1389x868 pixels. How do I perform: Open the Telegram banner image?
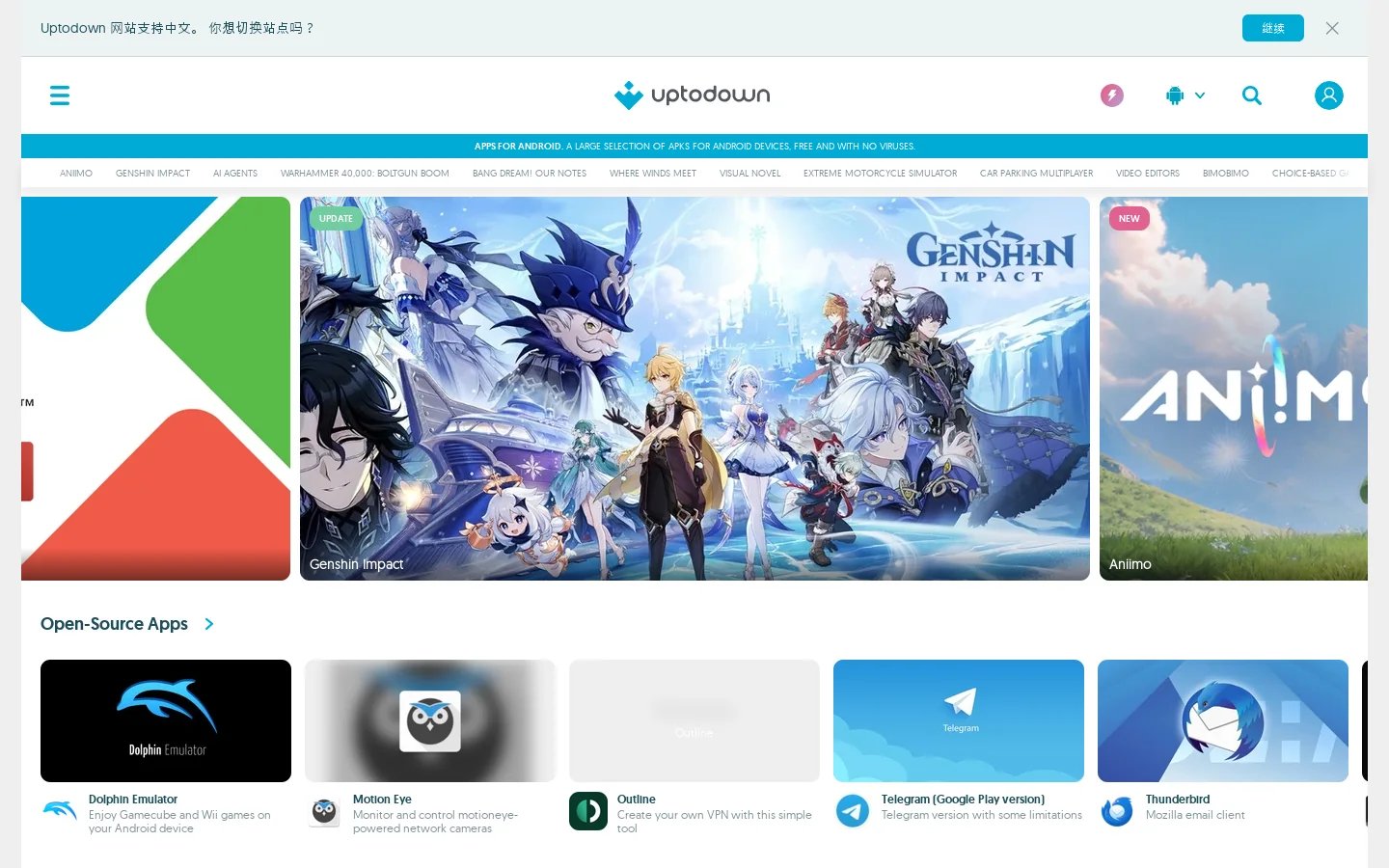(x=959, y=720)
